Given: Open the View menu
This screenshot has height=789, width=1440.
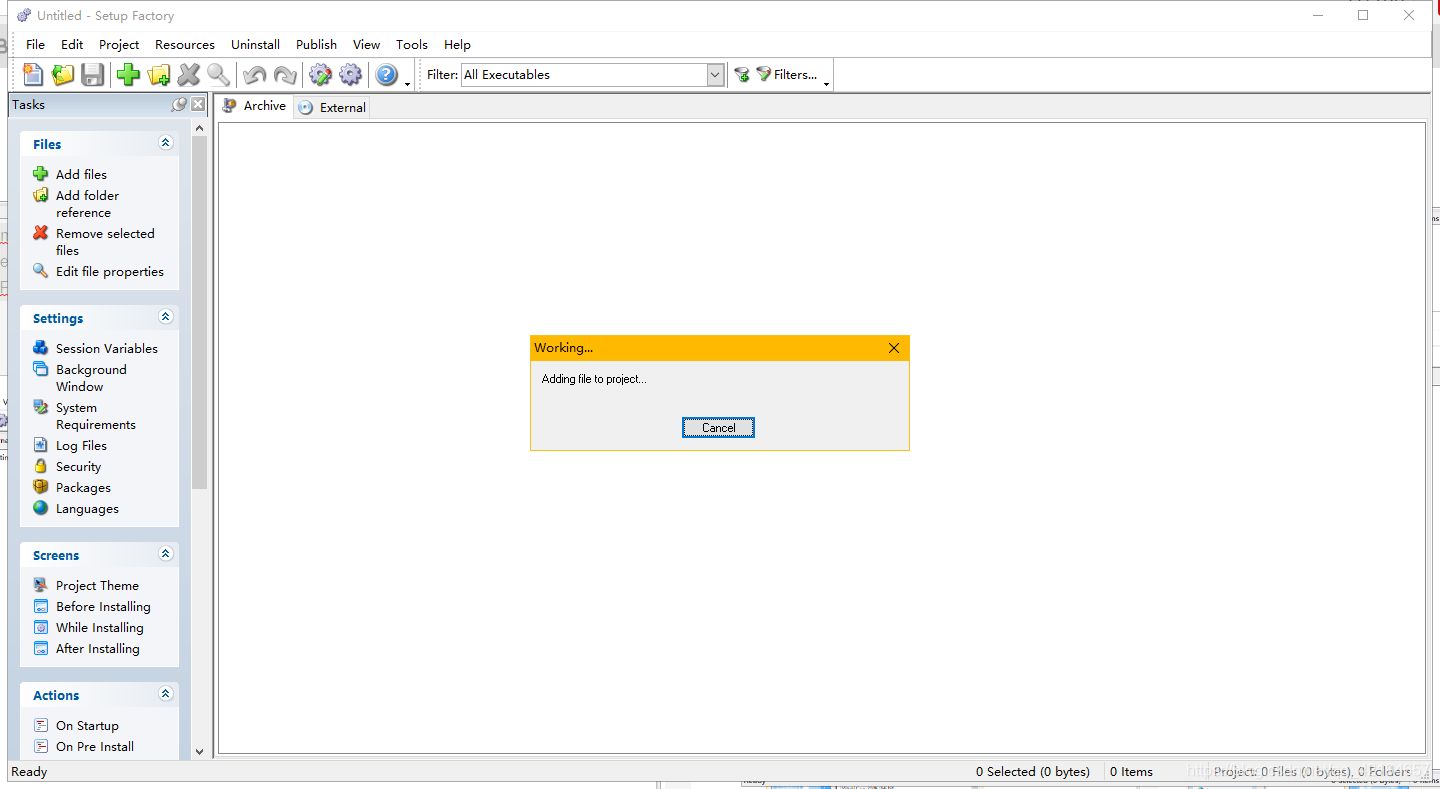Looking at the screenshot, I should point(366,44).
